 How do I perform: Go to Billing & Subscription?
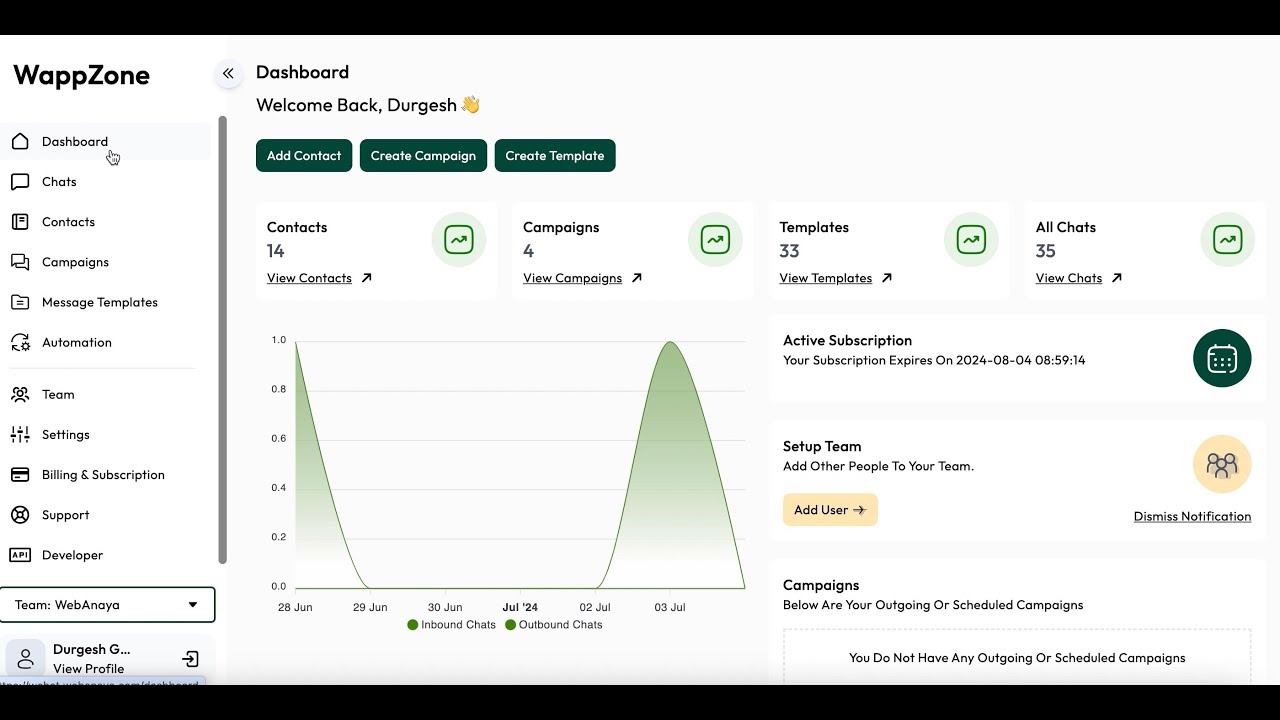pos(105,474)
